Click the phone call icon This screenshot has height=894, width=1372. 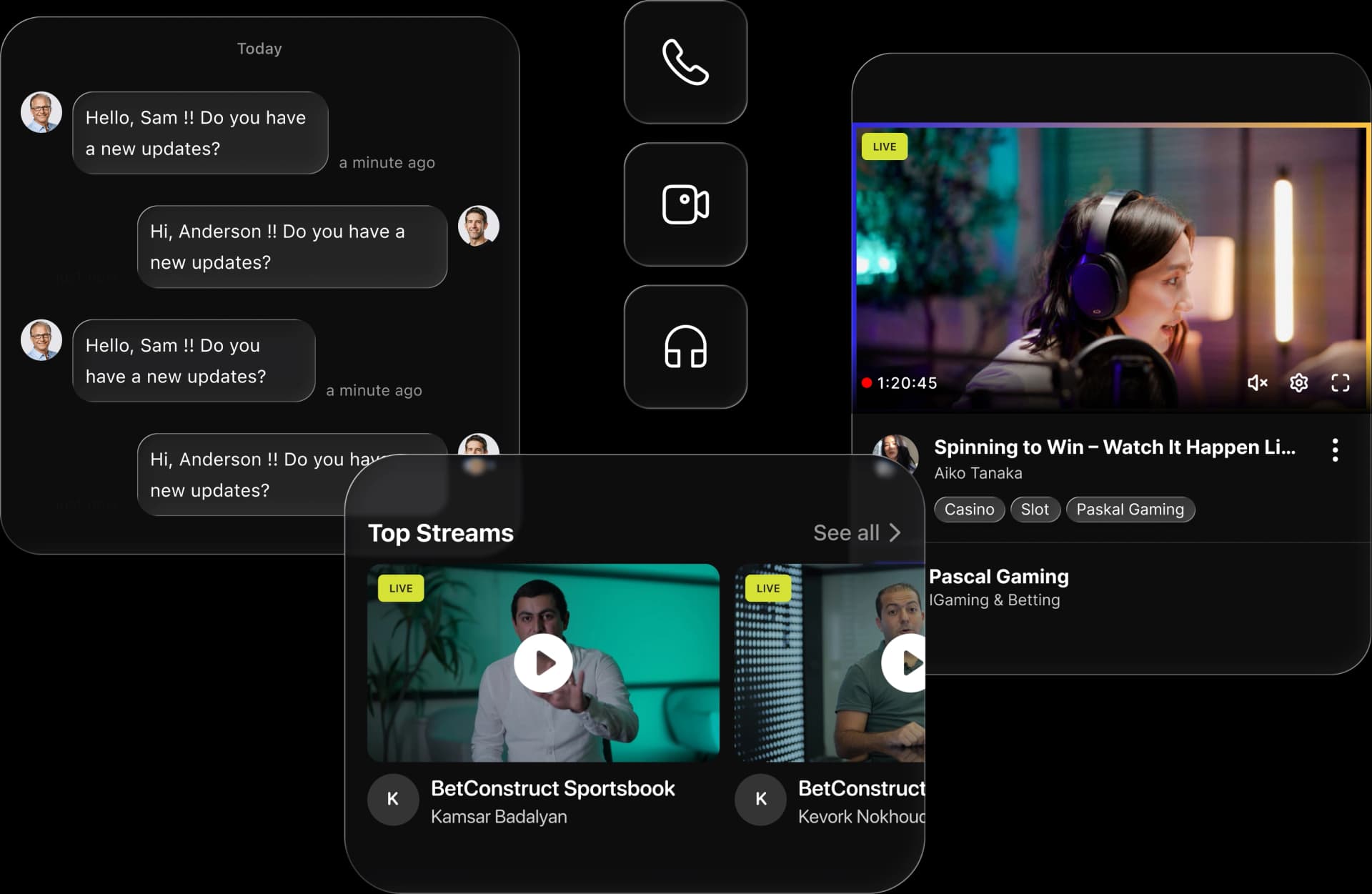[685, 63]
